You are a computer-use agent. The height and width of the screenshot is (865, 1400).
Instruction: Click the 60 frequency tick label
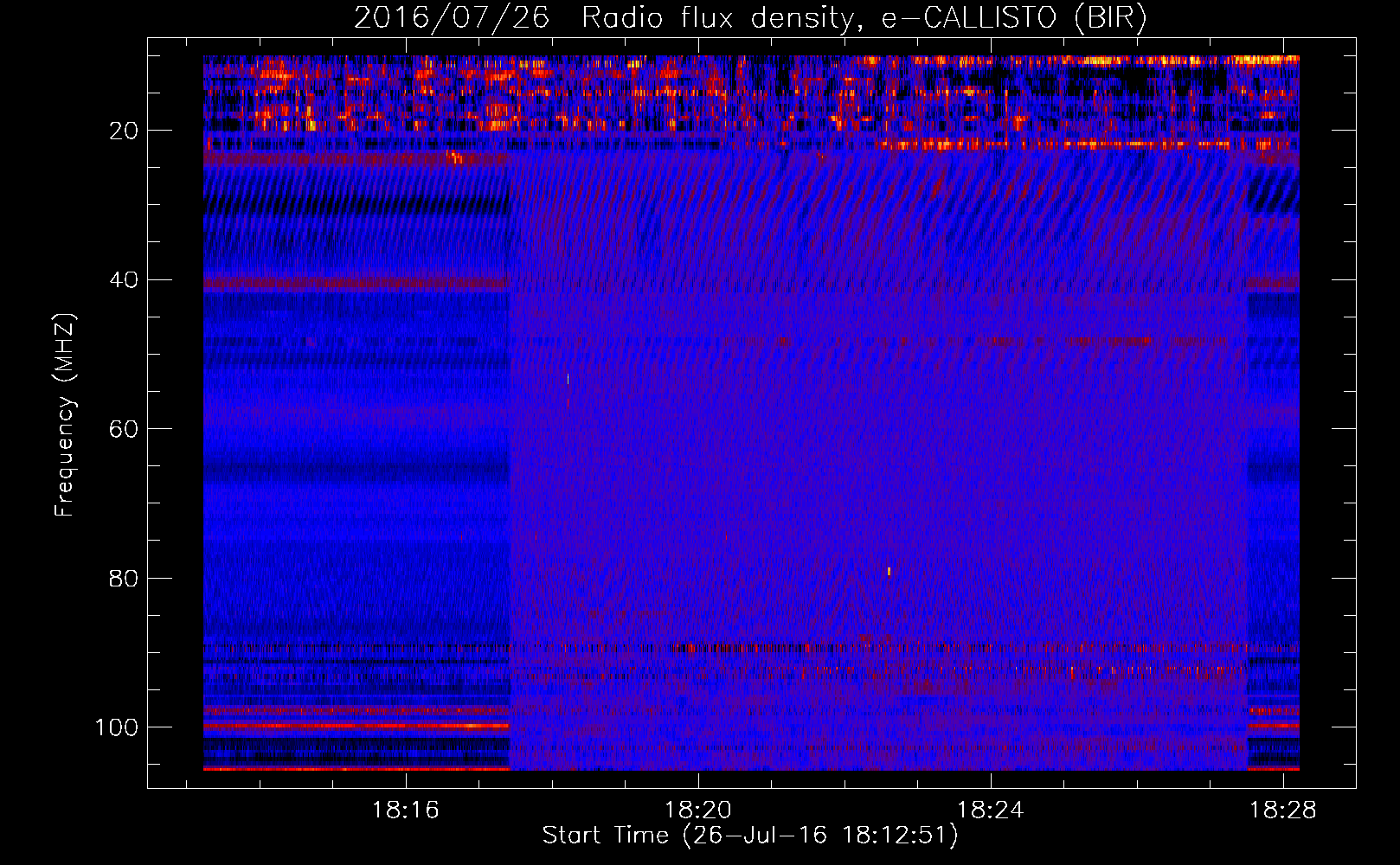124,429
